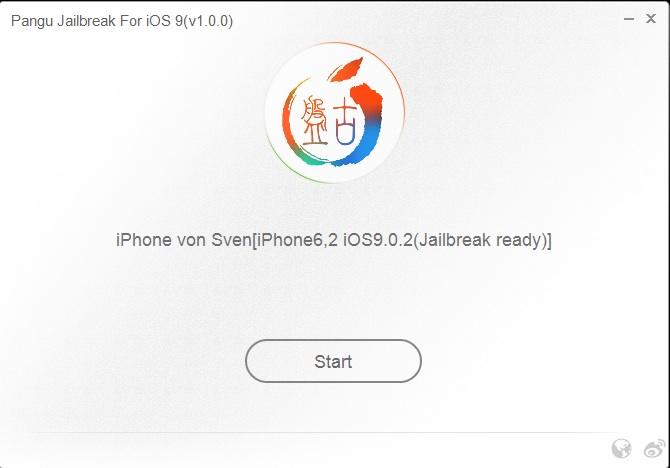Viewport: 670px width, 468px height.
Task: Open the globe website icon
Action: pos(621,449)
